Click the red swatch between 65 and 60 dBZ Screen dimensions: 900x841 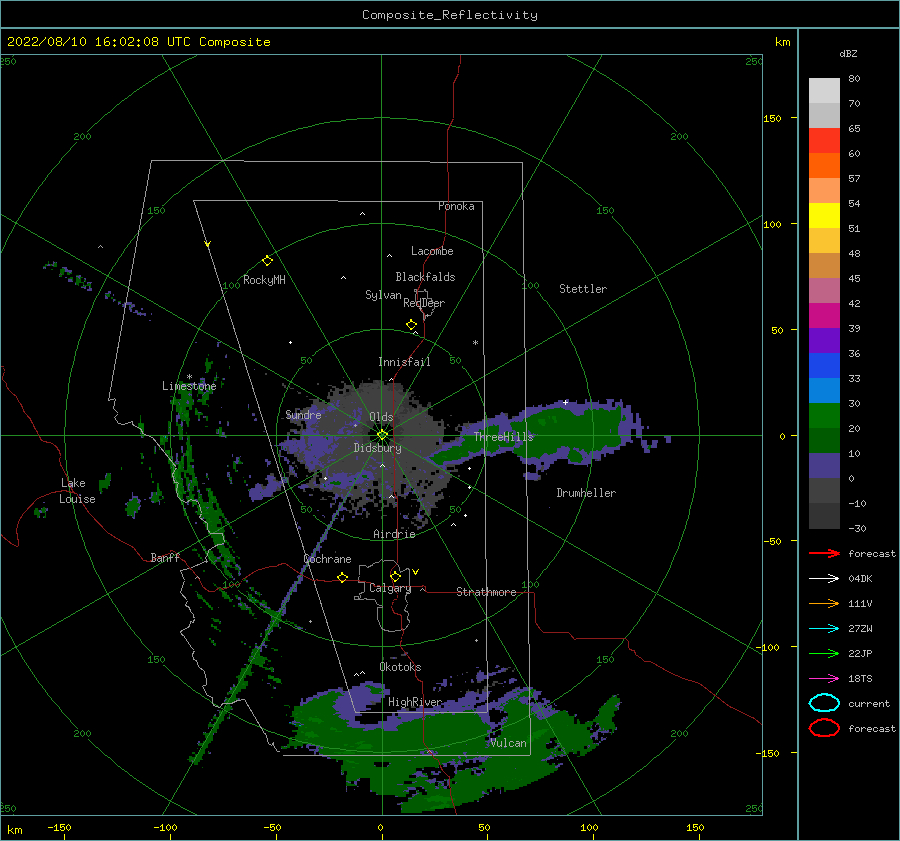(824, 141)
